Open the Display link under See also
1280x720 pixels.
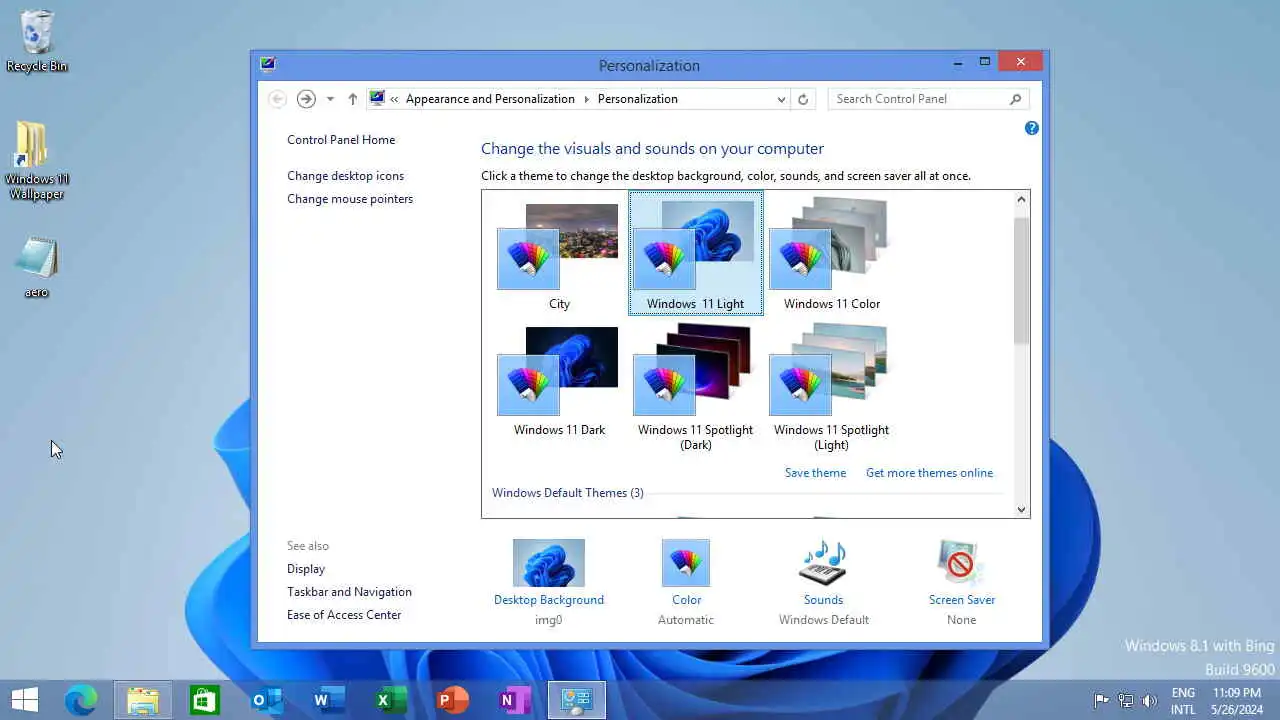[x=306, y=569]
